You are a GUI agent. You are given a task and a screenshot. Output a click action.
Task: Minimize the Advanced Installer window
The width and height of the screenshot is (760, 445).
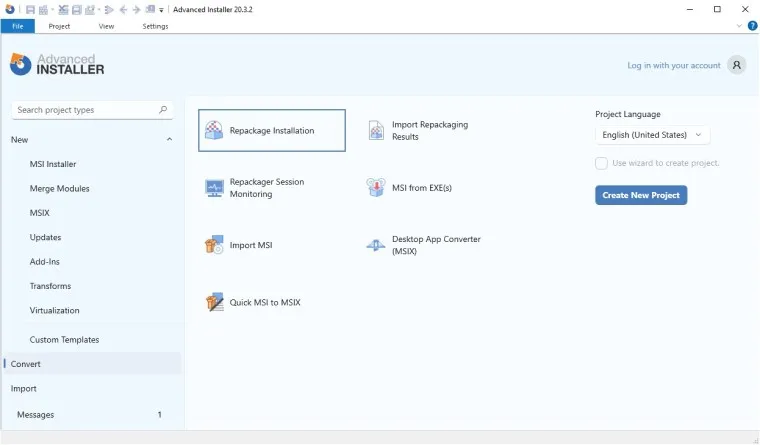pyautogui.click(x=690, y=9)
